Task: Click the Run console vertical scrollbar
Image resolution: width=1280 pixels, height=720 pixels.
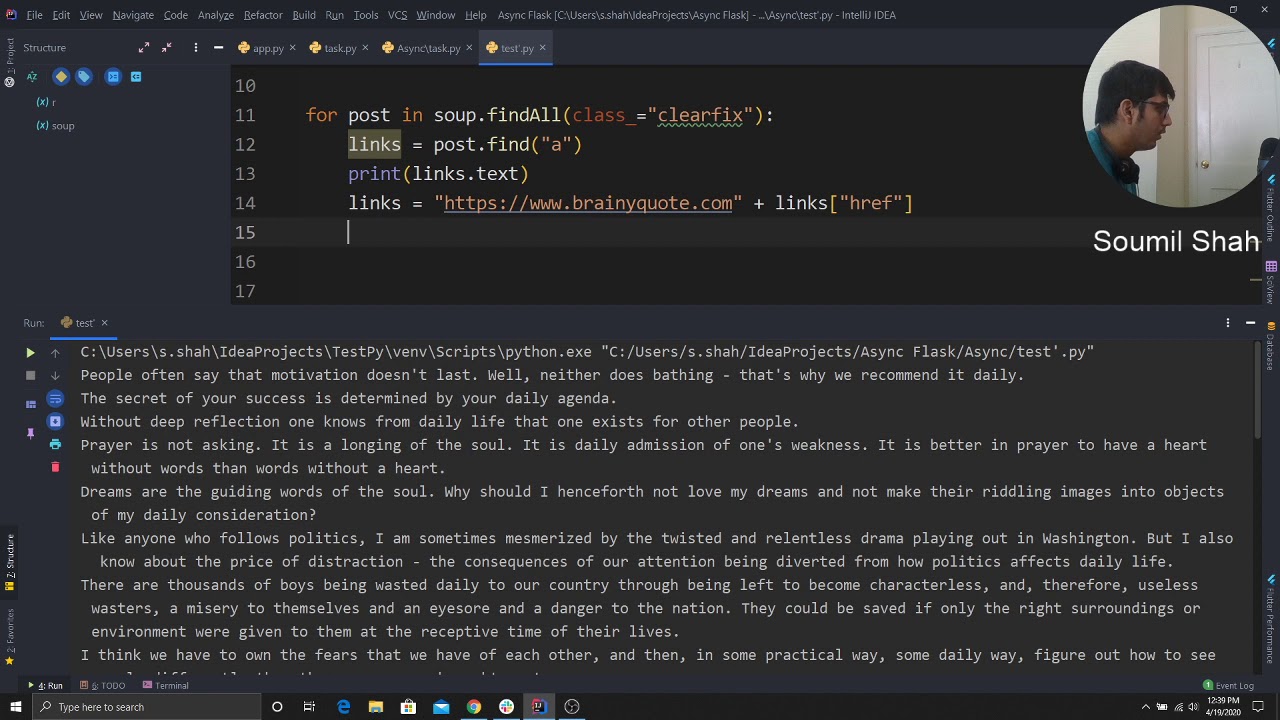Action: 1259,390
